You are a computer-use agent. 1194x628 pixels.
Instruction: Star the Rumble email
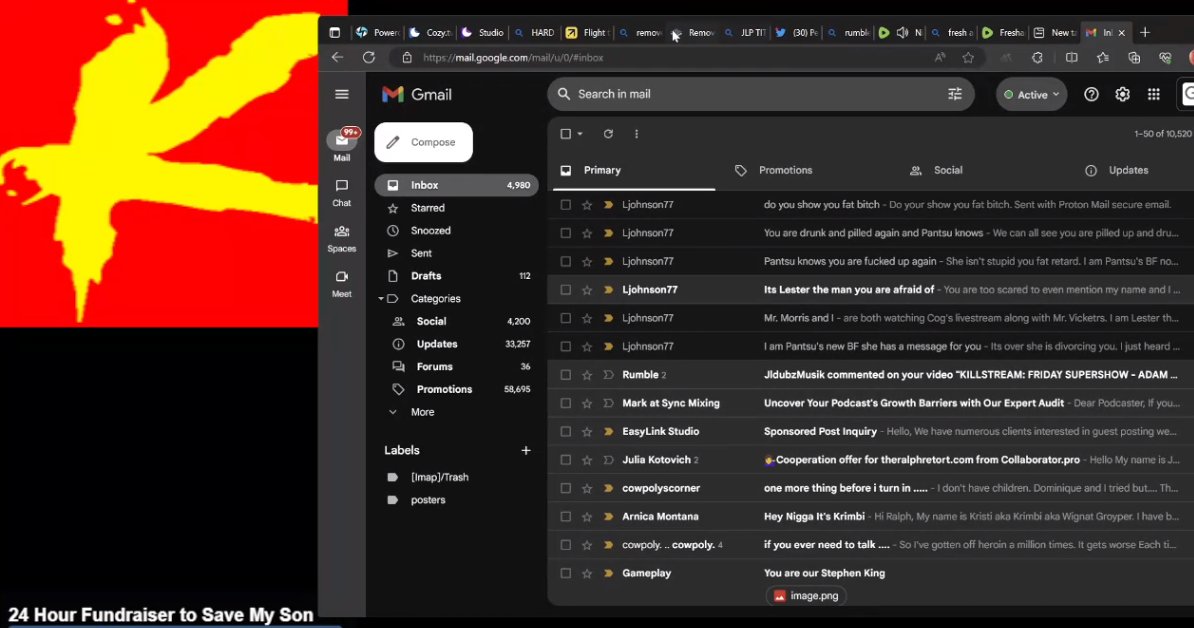tap(586, 375)
